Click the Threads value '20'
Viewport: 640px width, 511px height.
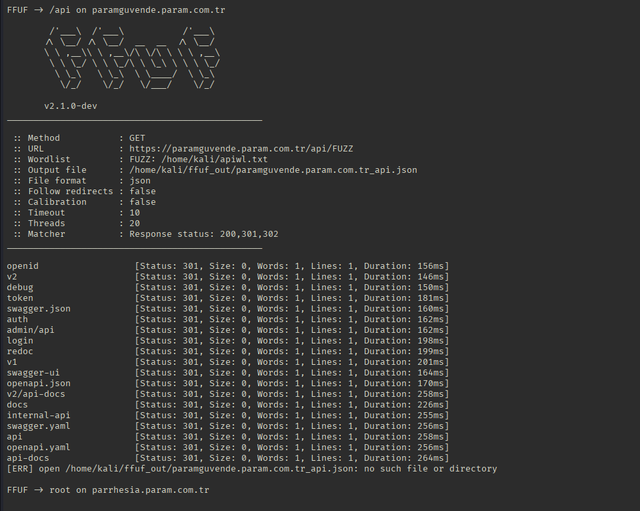(x=135, y=223)
